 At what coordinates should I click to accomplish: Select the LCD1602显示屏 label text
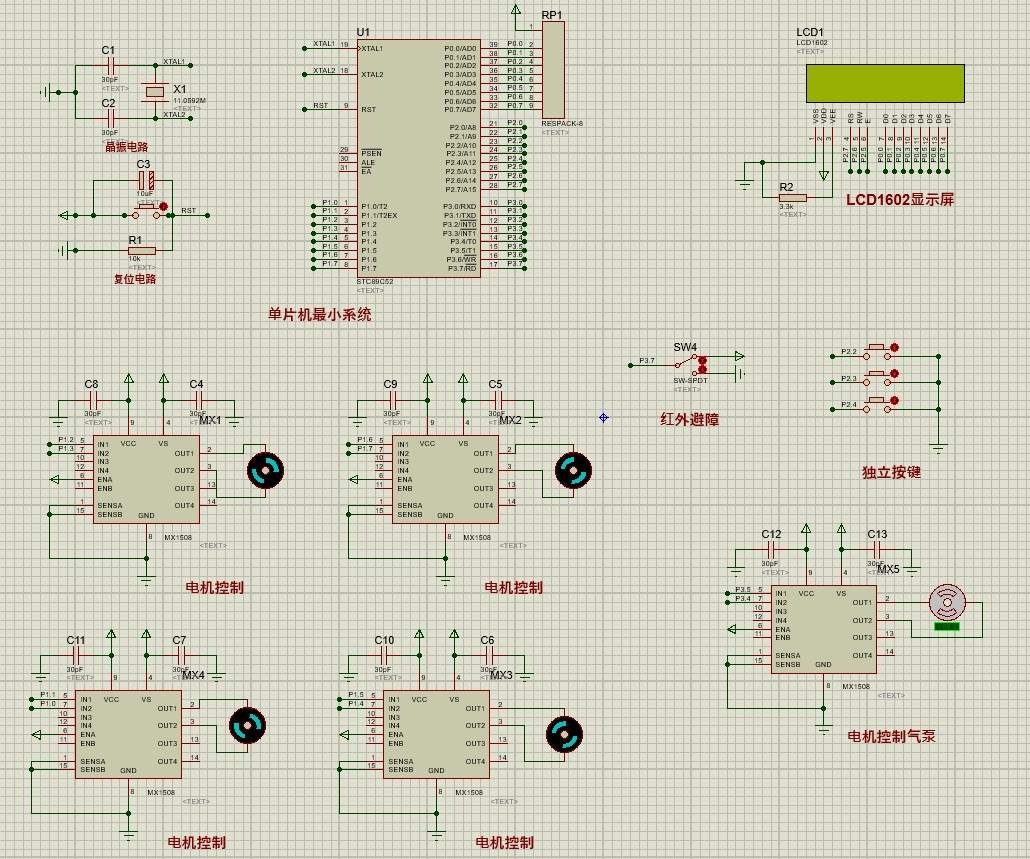(900, 200)
